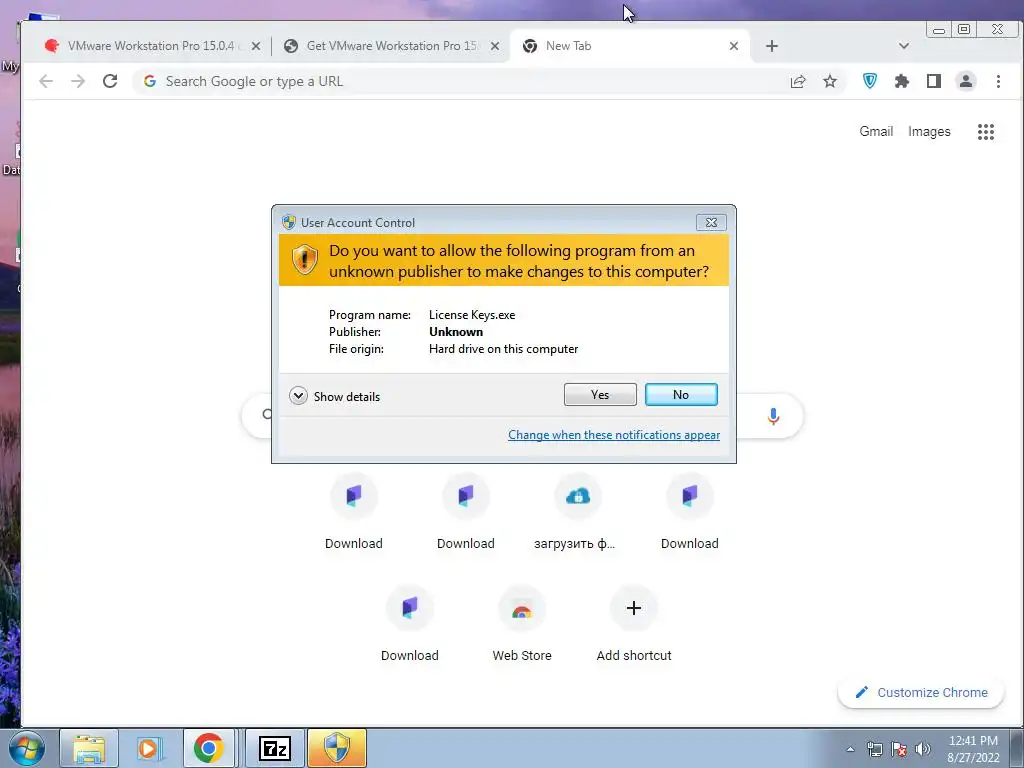Select the New Tab tab

click(630, 46)
